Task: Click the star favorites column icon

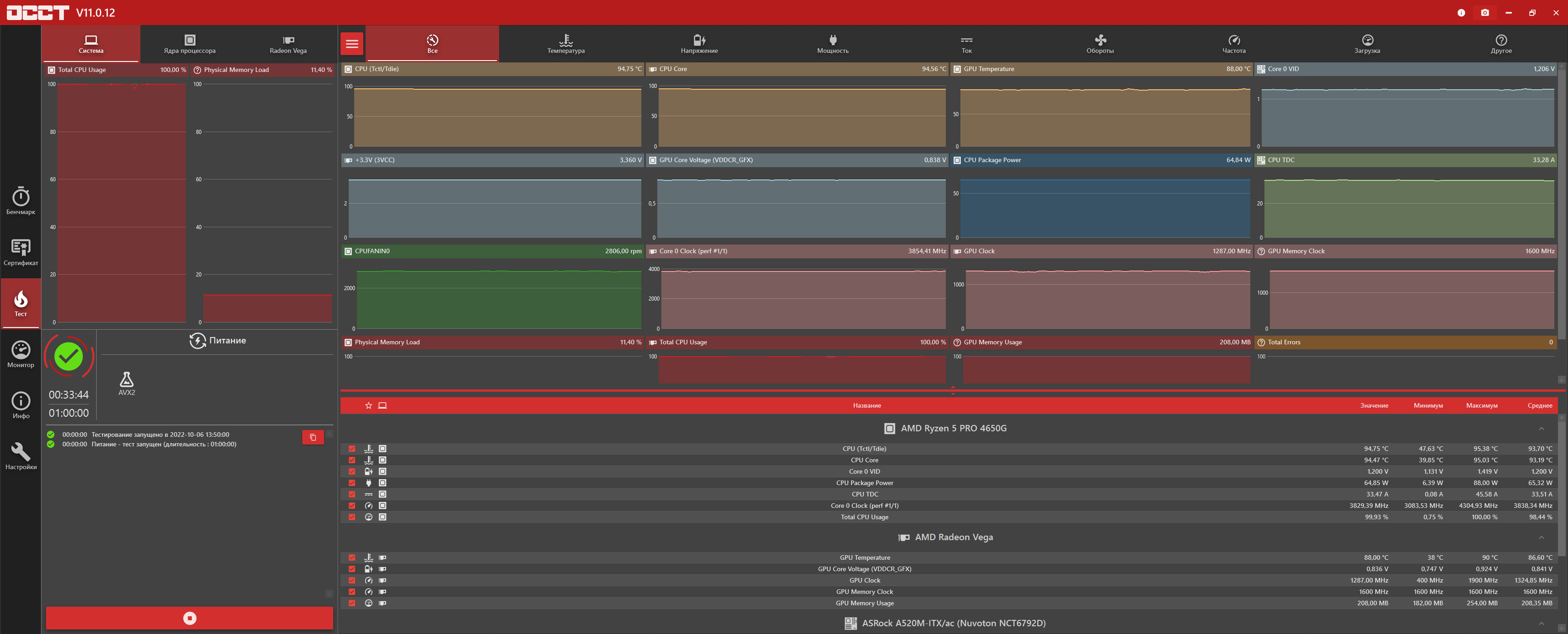Action: pyautogui.click(x=368, y=405)
